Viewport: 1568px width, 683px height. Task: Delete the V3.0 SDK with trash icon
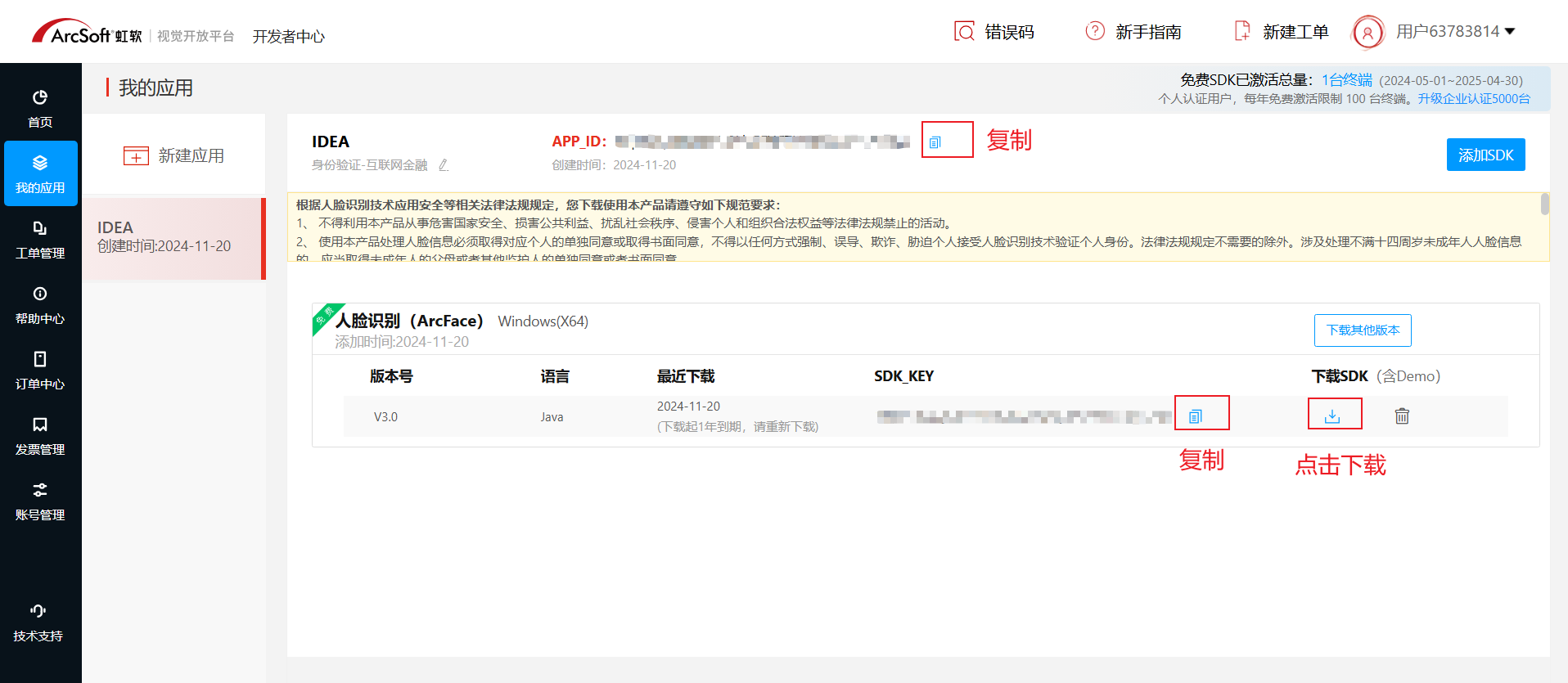click(x=1402, y=416)
